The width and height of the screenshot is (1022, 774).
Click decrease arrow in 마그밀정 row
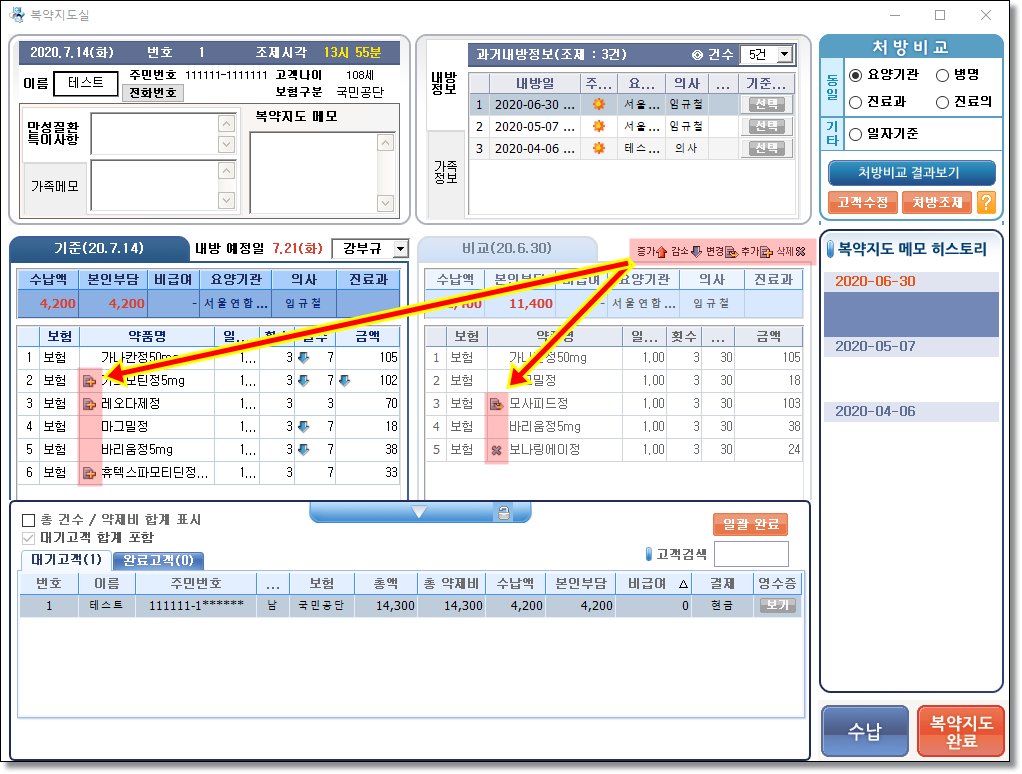click(x=304, y=427)
